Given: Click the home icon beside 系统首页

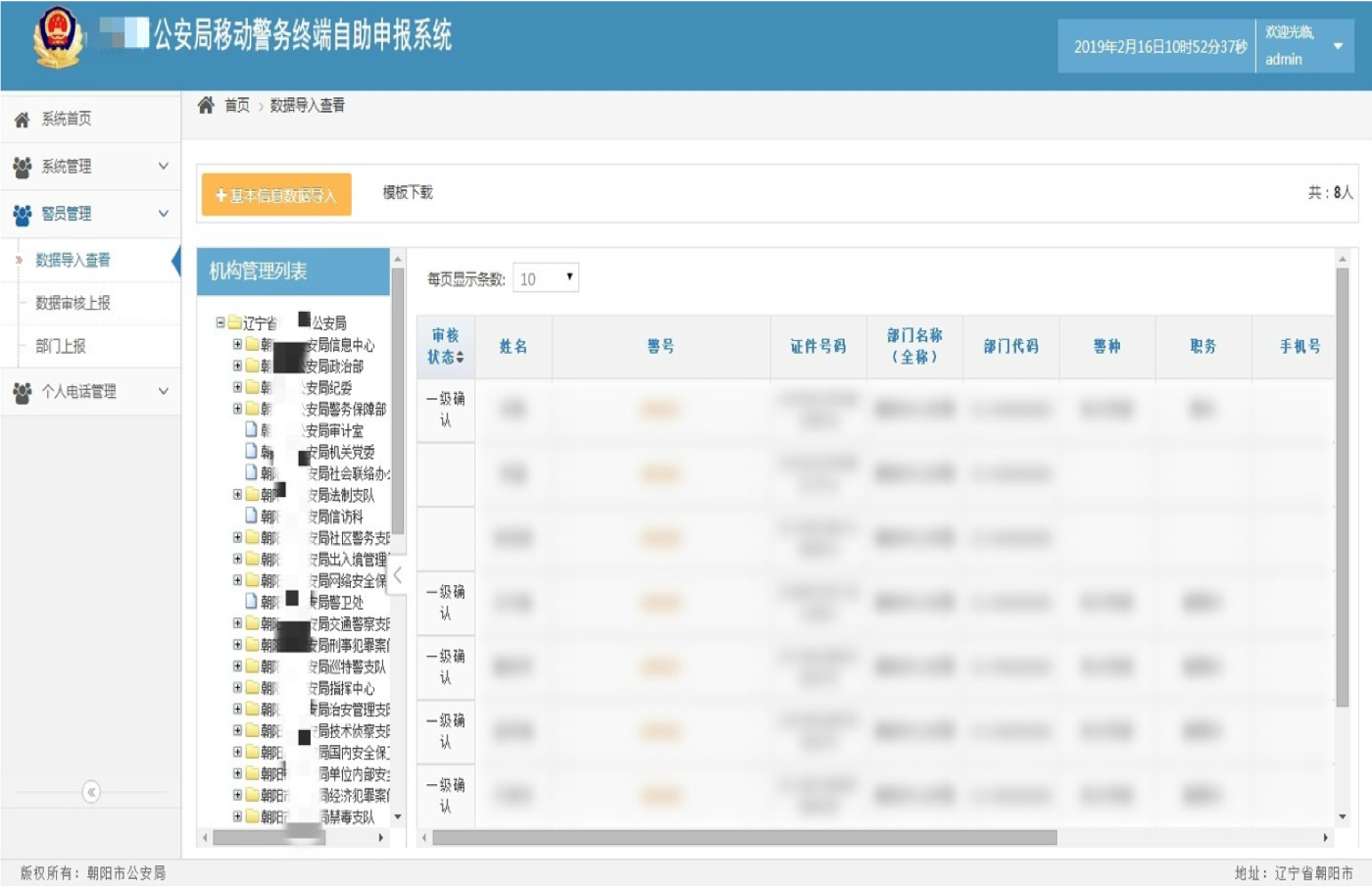Looking at the screenshot, I should pos(22,120).
